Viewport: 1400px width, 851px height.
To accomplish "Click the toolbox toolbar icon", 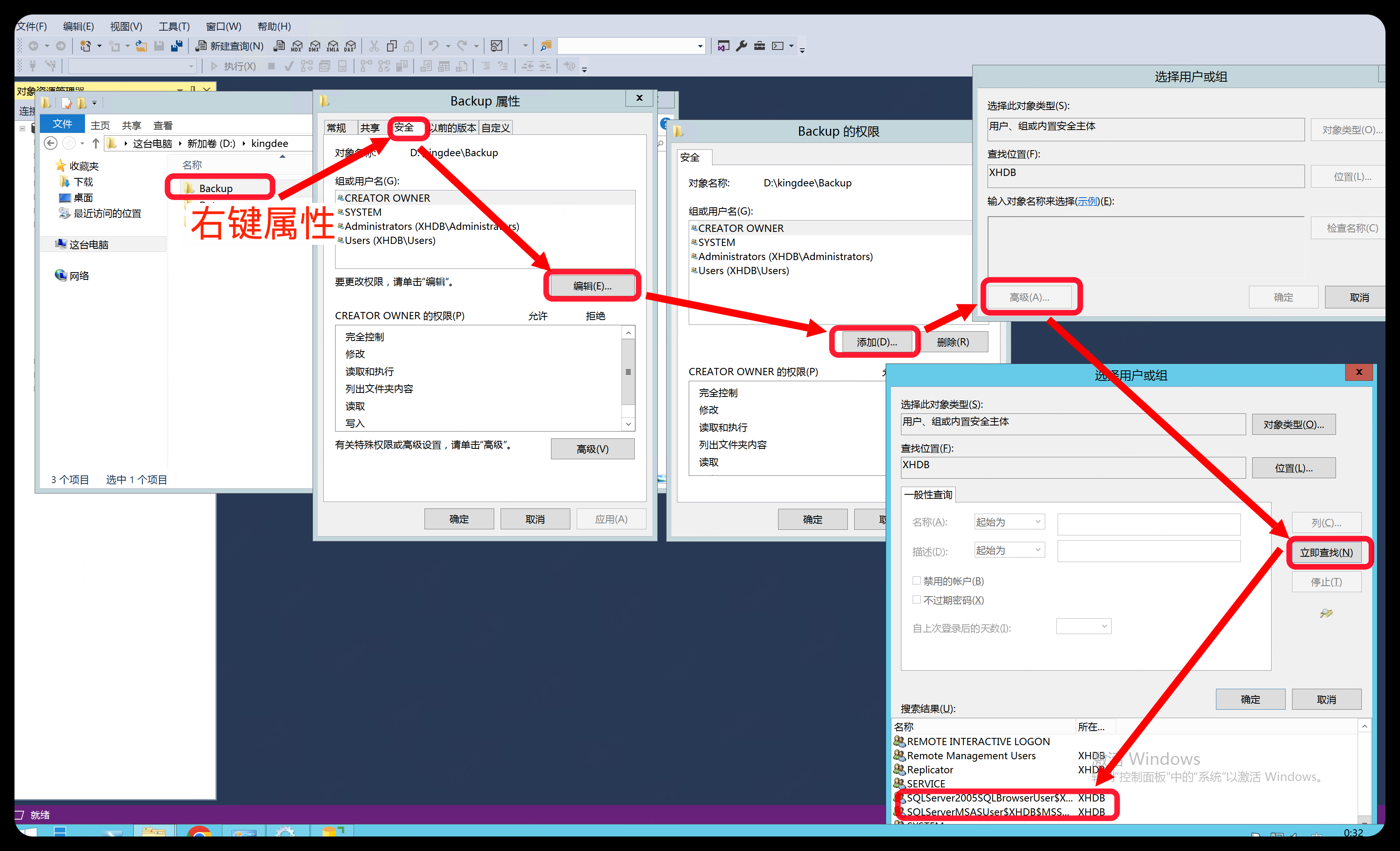I will [760, 46].
